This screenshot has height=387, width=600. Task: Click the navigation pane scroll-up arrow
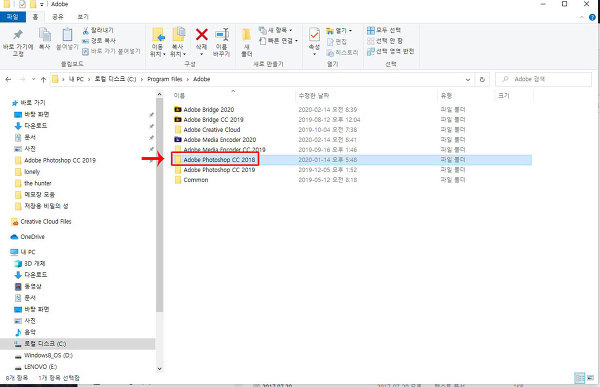click(160, 94)
